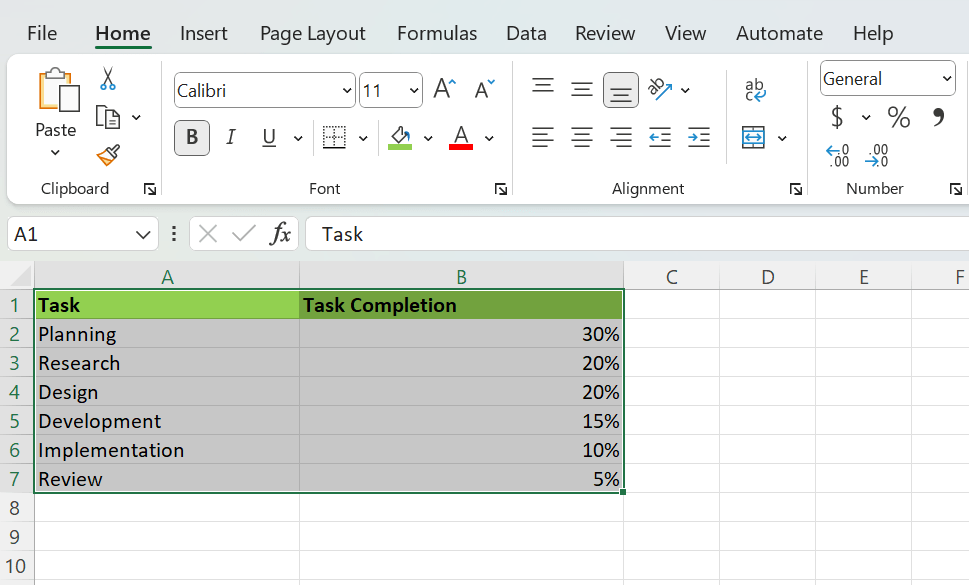Apply Comma Style format
969x585 pixels.
938,117
